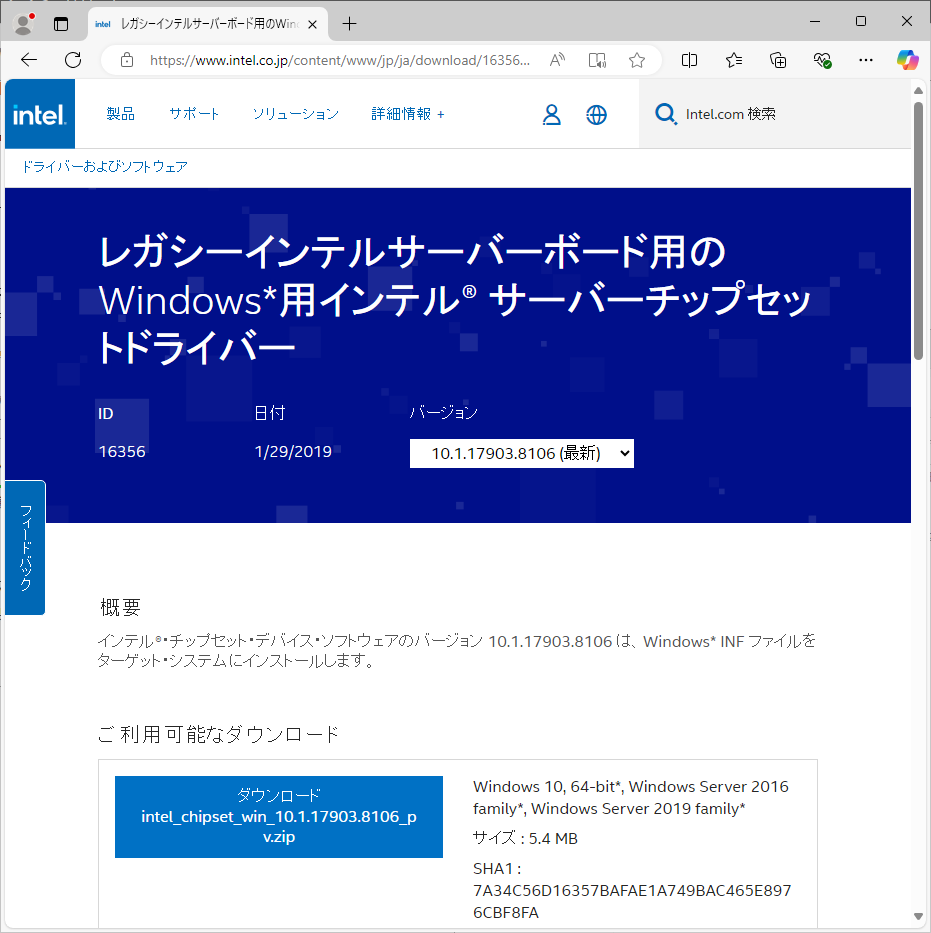Open the サポート navigation menu
Screen dimensions: 931x933
pos(194,114)
